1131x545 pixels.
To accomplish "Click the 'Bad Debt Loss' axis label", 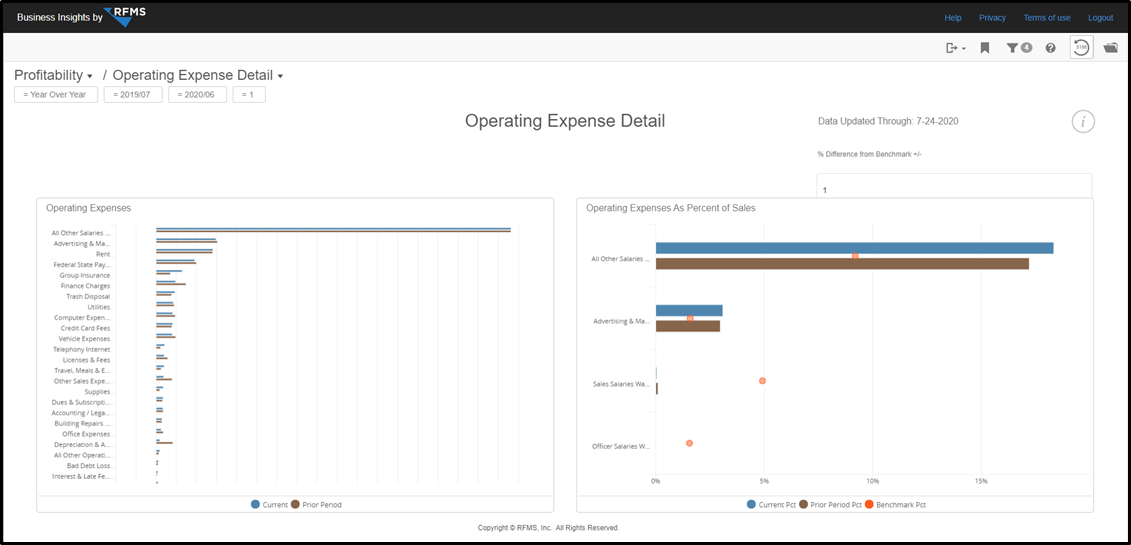I will pyautogui.click(x=89, y=466).
